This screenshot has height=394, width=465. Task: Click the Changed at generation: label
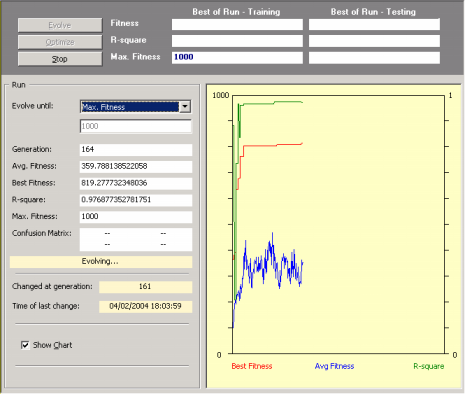click(x=52, y=287)
